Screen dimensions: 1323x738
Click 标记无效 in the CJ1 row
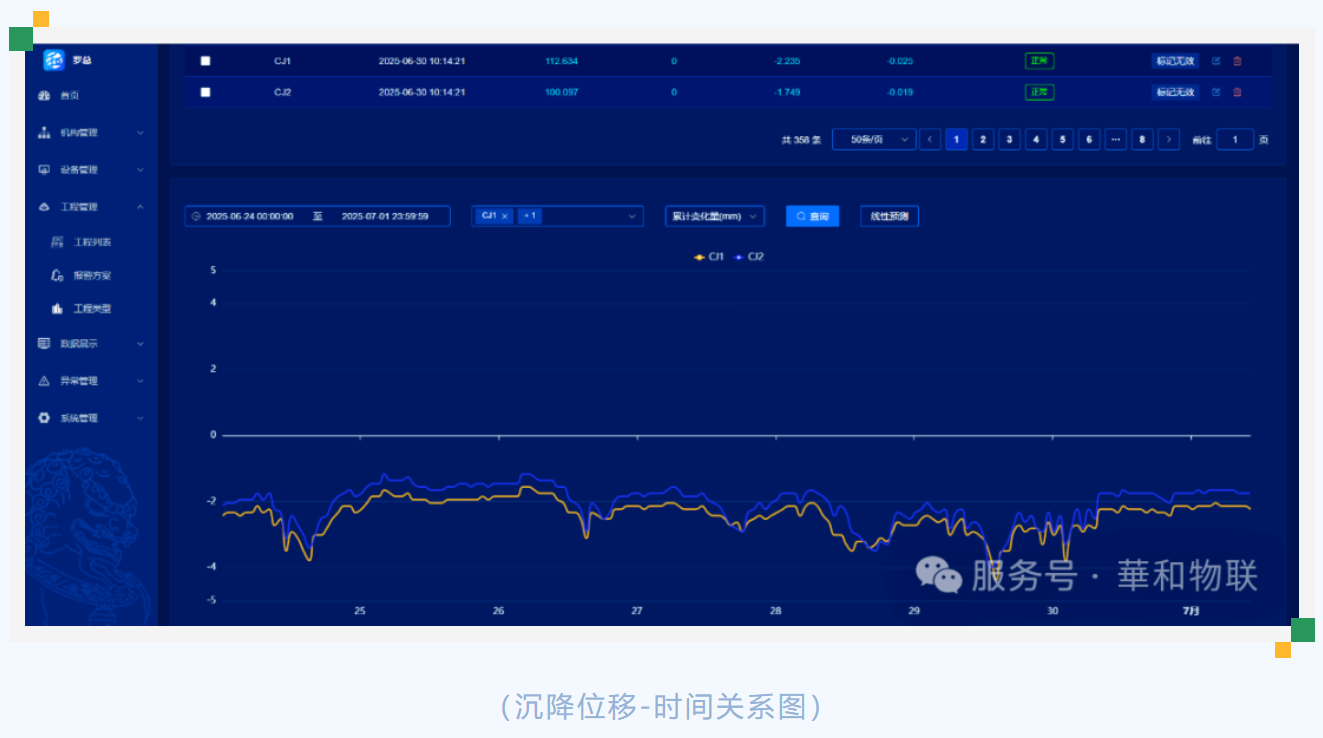point(1175,61)
